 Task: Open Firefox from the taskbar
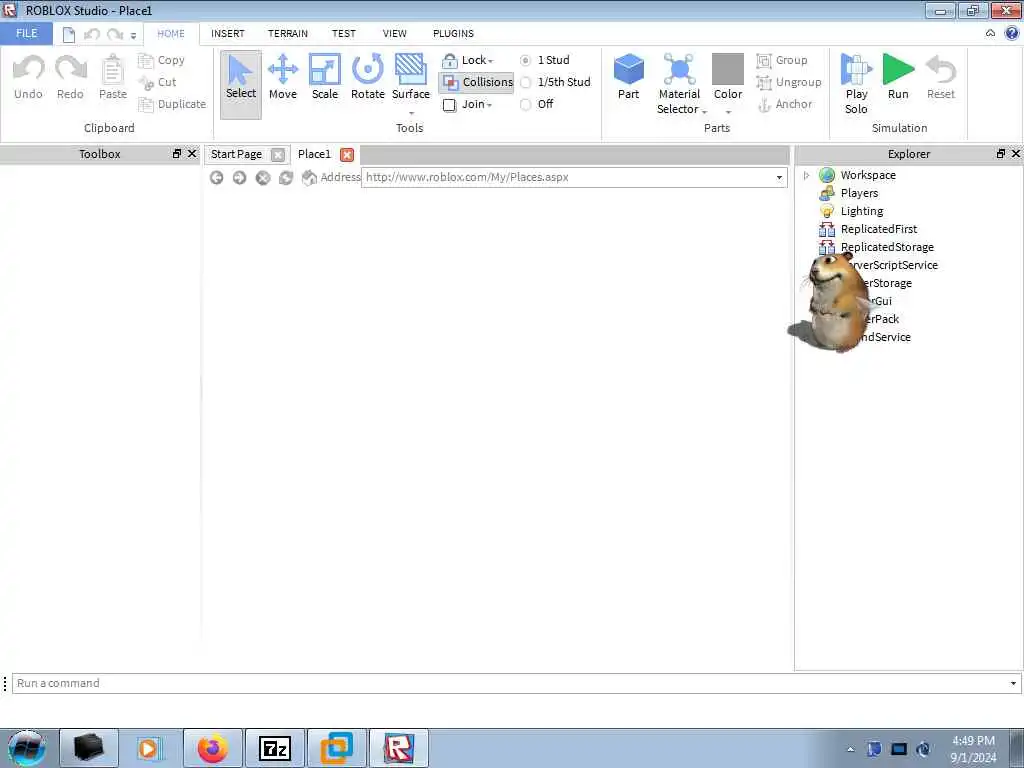pyautogui.click(x=213, y=748)
